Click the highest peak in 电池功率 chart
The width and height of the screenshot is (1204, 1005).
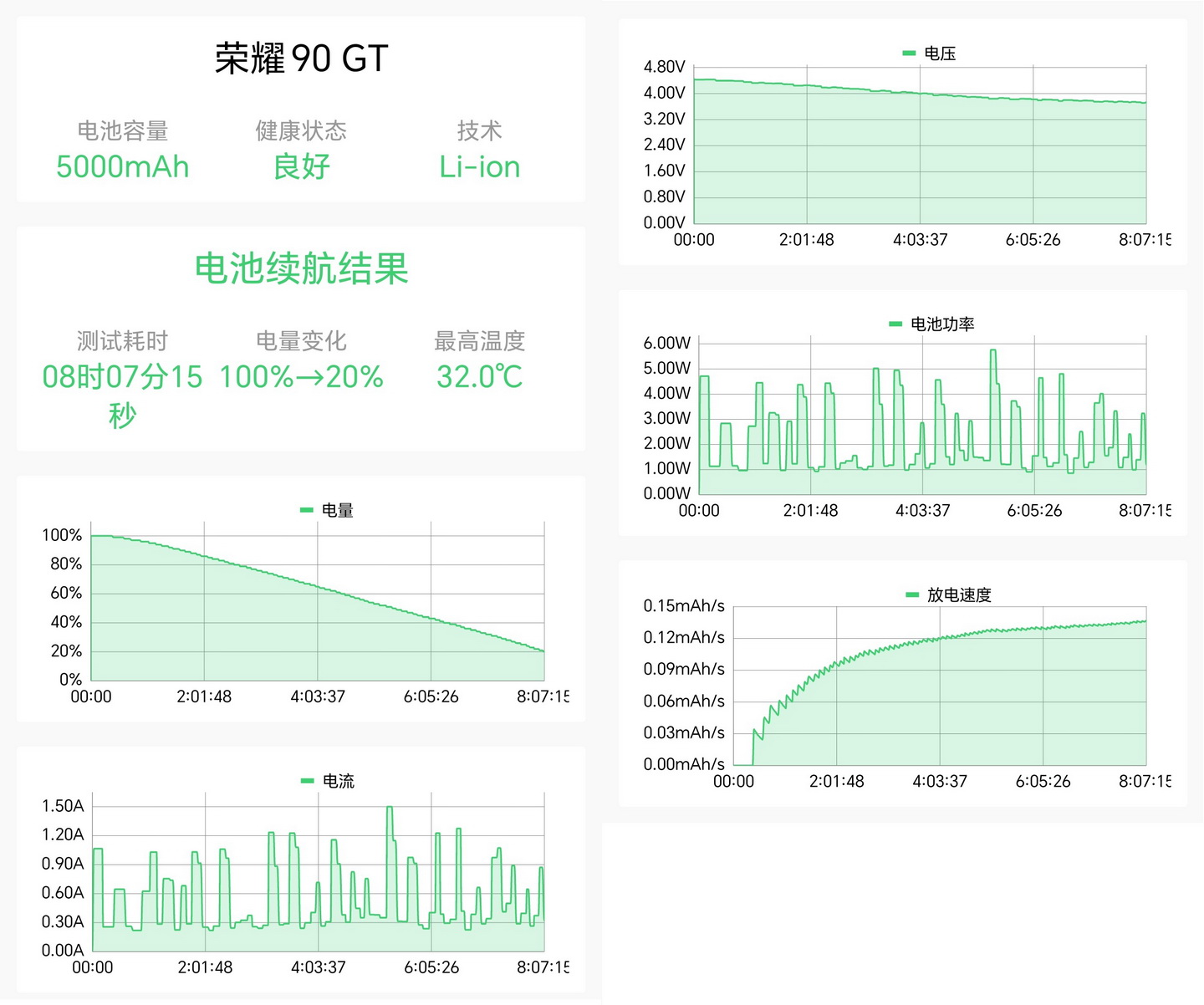[x=993, y=351]
